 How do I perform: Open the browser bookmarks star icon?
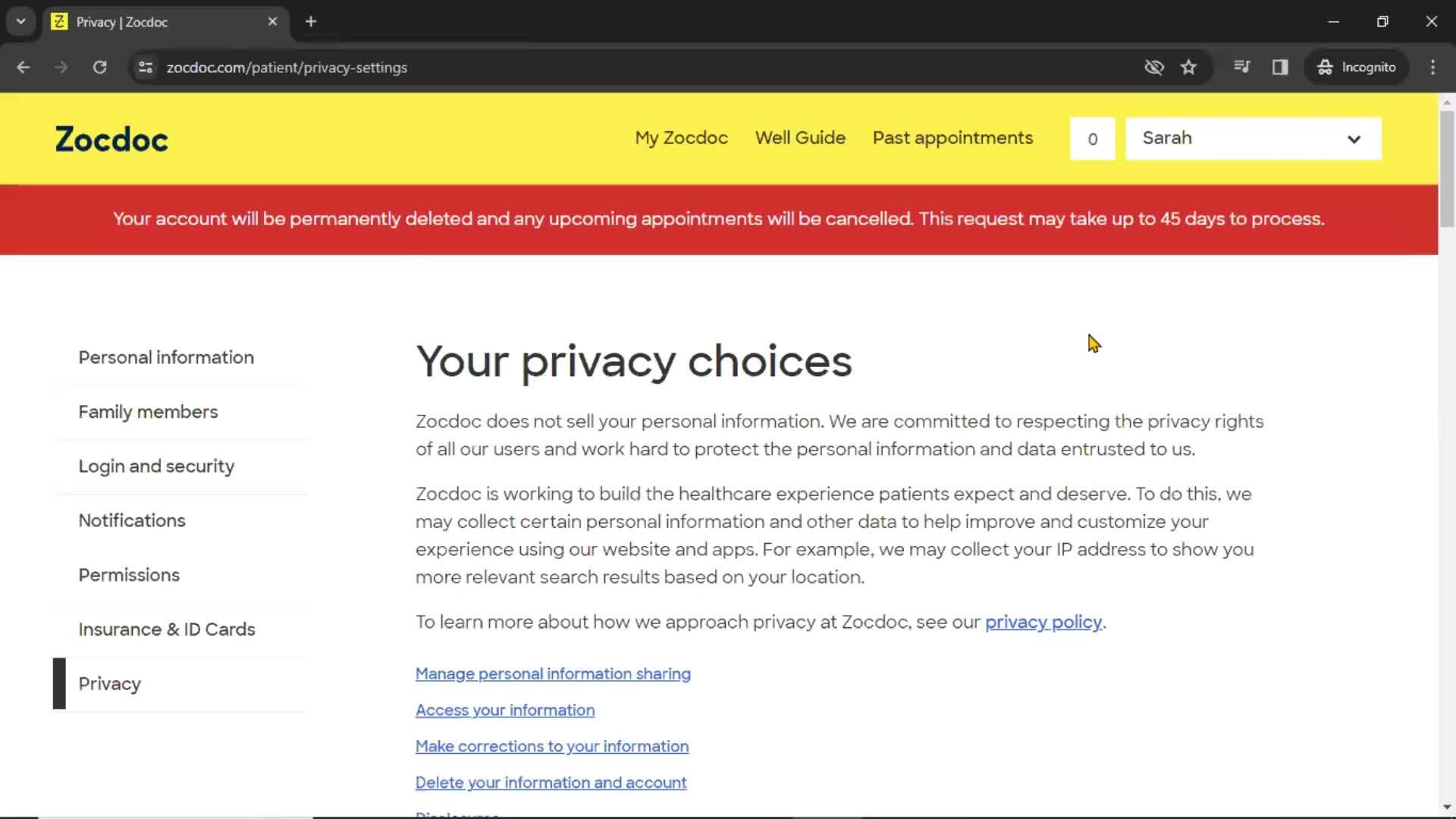(x=1189, y=67)
